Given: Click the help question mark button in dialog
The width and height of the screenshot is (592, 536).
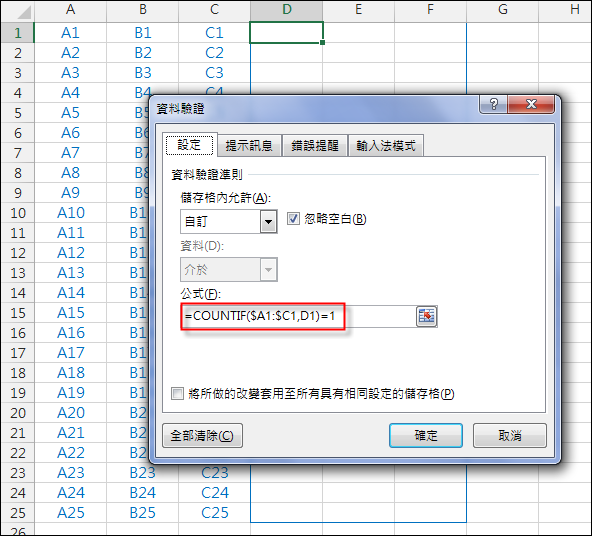Looking at the screenshot, I should (x=493, y=104).
